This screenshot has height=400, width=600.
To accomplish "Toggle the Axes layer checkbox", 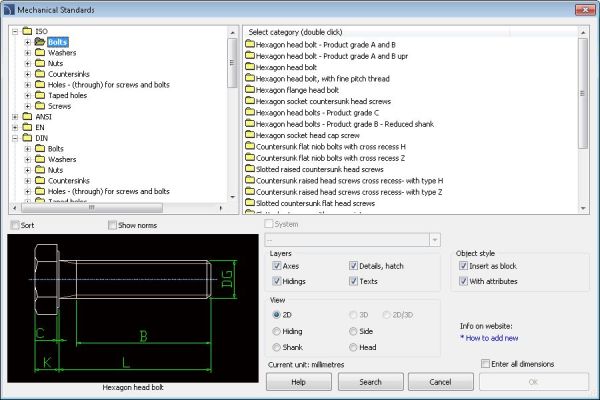I will point(276,266).
